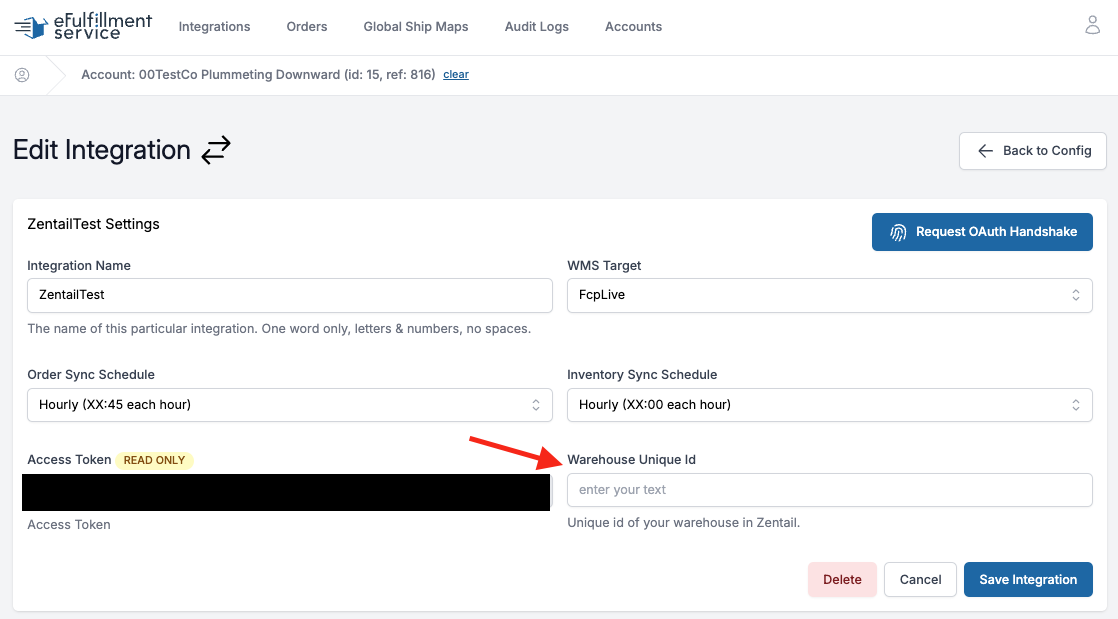Click the Order Sync Schedule chevron arrows

(535, 405)
